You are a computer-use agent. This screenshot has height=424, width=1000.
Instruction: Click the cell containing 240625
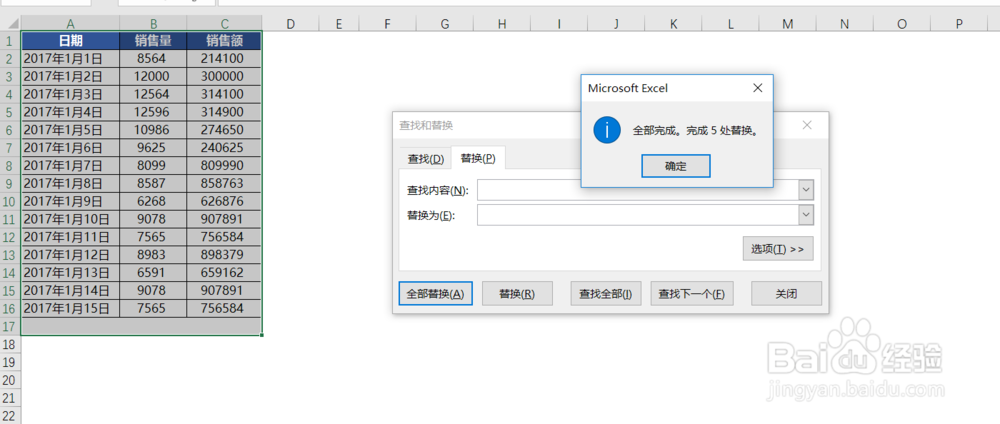pyautogui.click(x=224, y=148)
